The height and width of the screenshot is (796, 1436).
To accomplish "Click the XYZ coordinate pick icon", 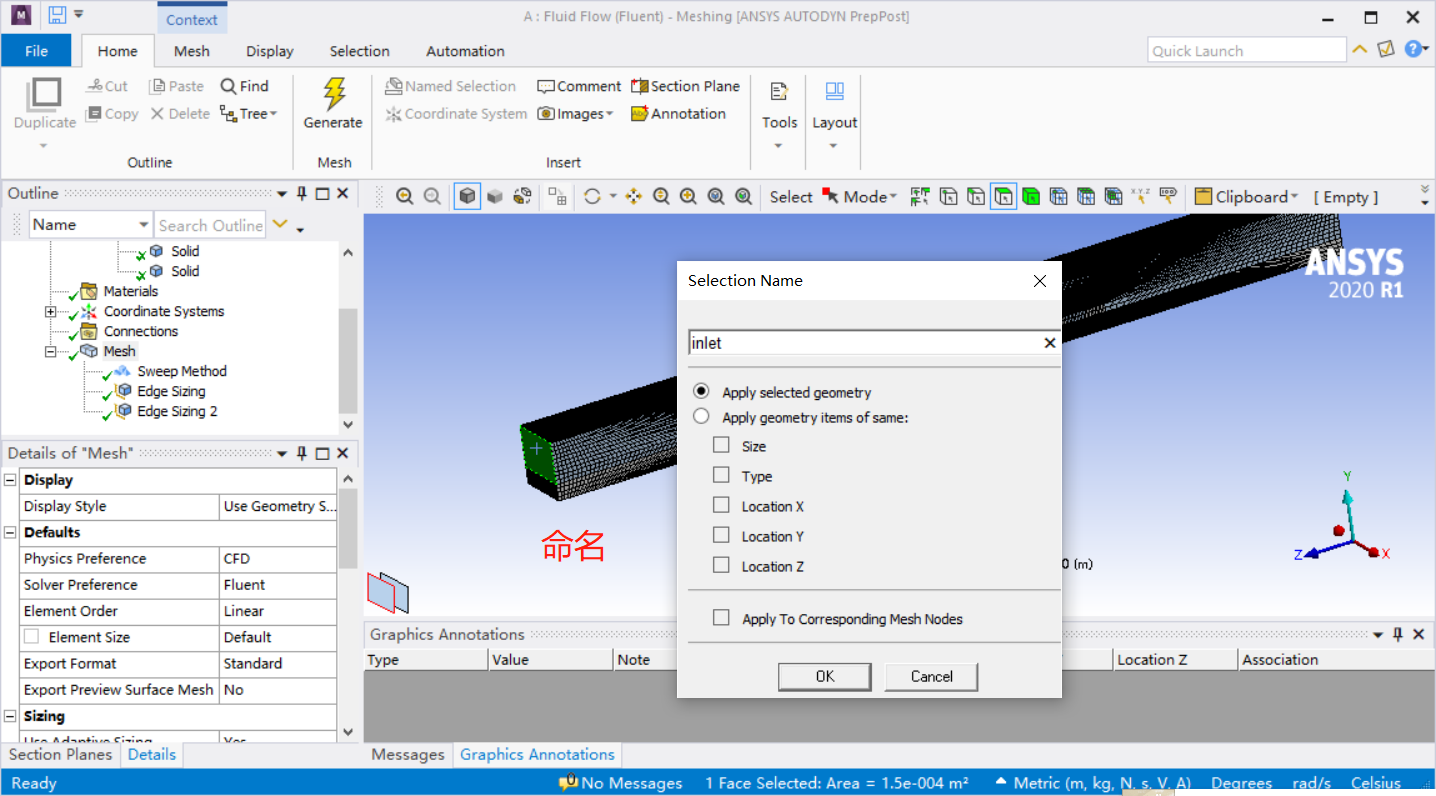I will [x=1140, y=197].
